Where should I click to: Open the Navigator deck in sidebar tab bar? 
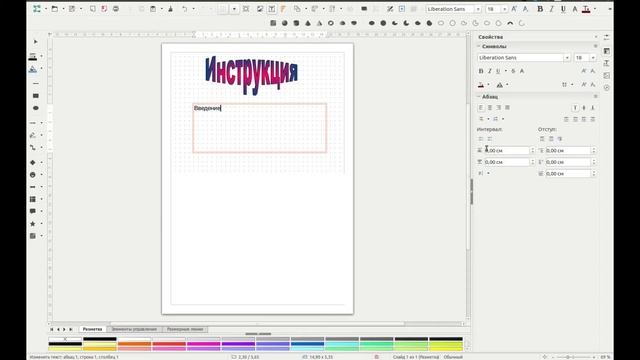tap(607, 88)
